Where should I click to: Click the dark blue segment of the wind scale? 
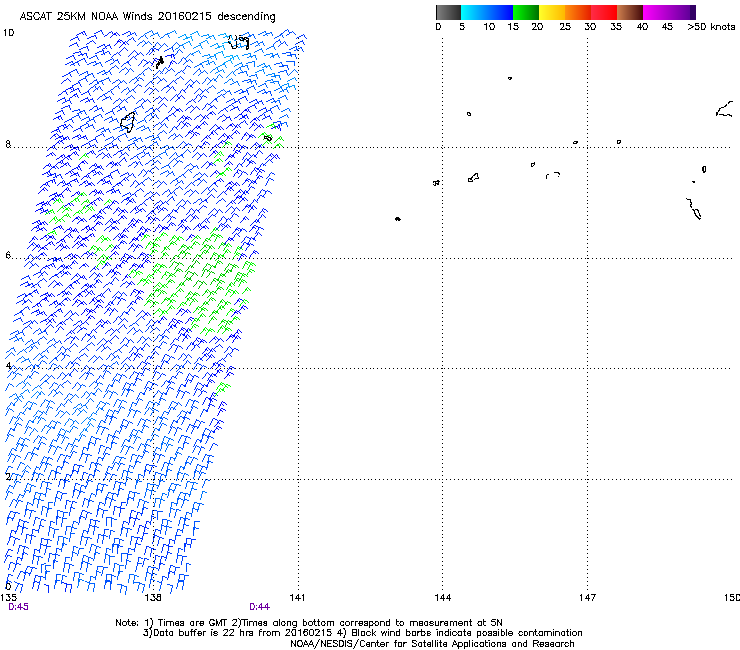pyautogui.click(x=500, y=12)
